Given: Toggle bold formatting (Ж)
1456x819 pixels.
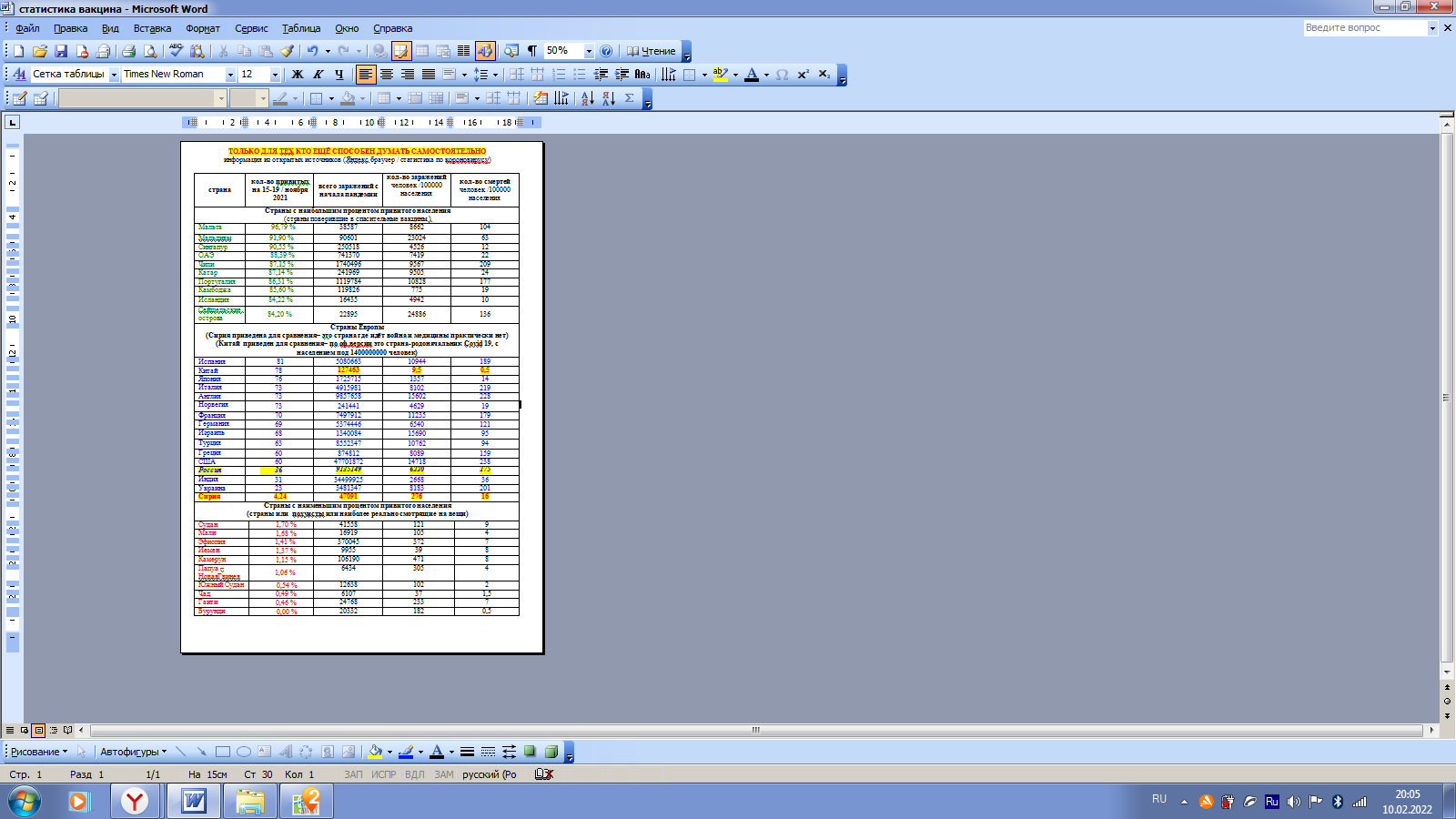Looking at the screenshot, I should 298,75.
